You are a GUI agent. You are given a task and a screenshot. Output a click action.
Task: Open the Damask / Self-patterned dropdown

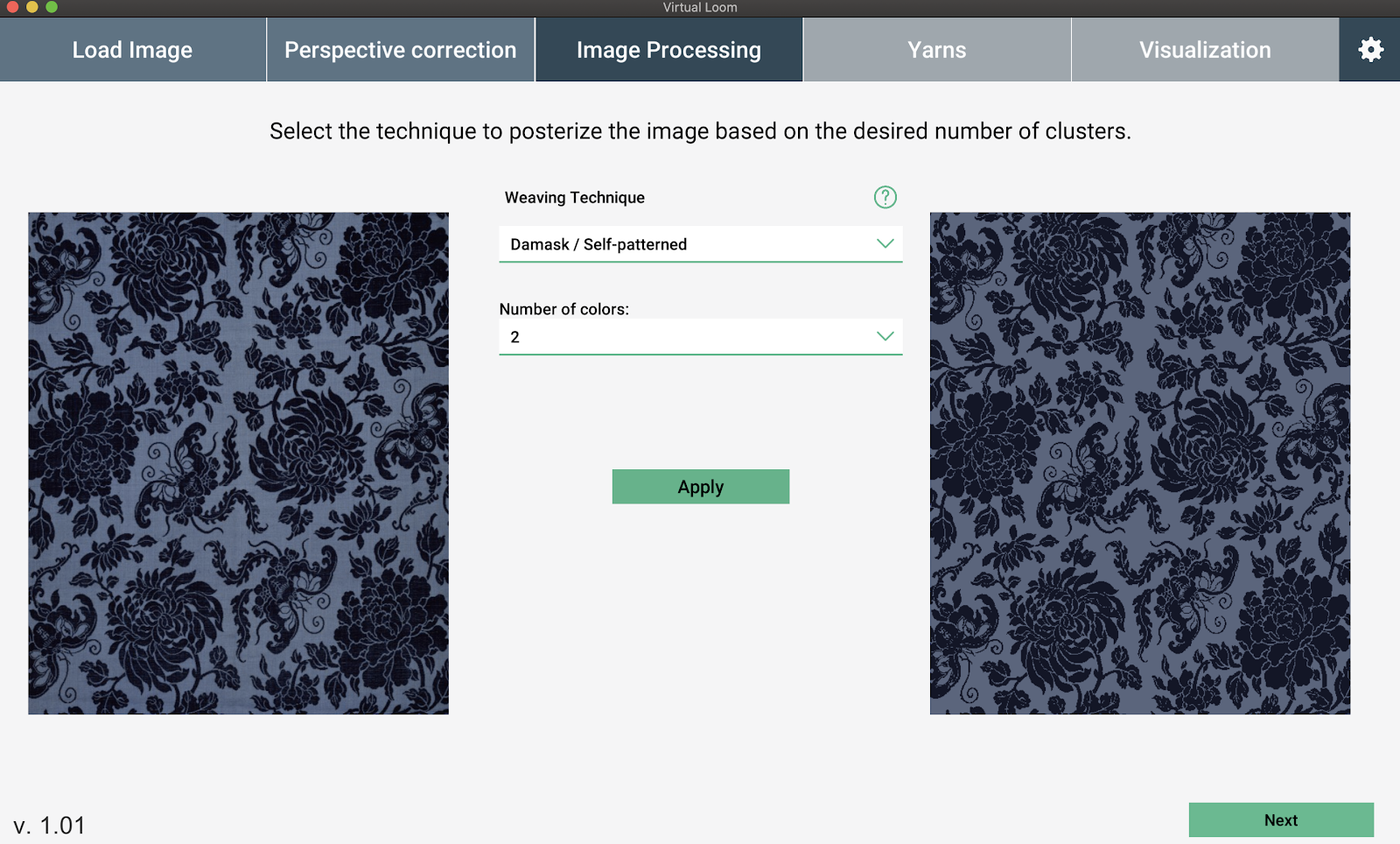pos(701,244)
